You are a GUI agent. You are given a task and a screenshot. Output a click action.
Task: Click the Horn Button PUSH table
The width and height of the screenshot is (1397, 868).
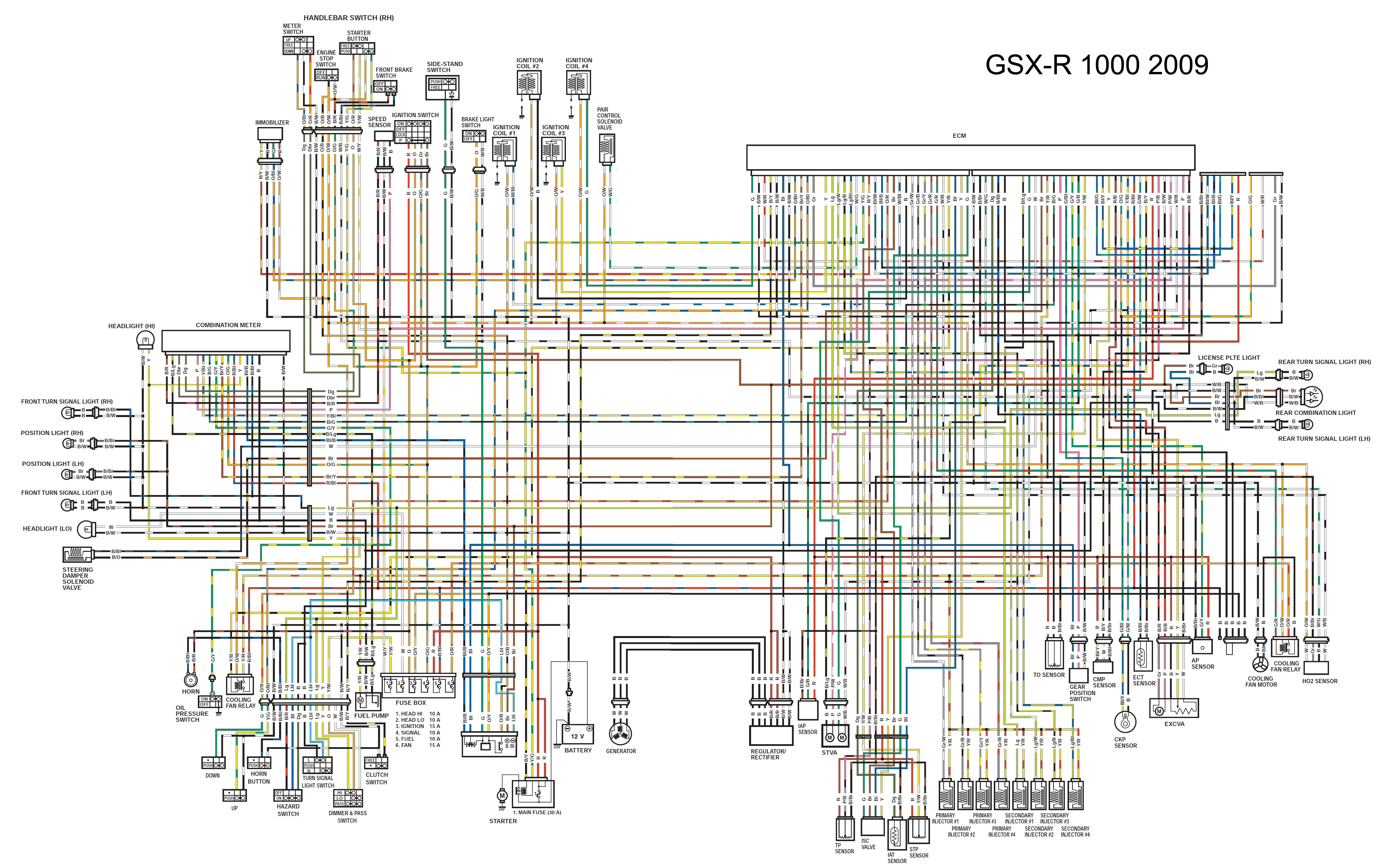[259, 763]
